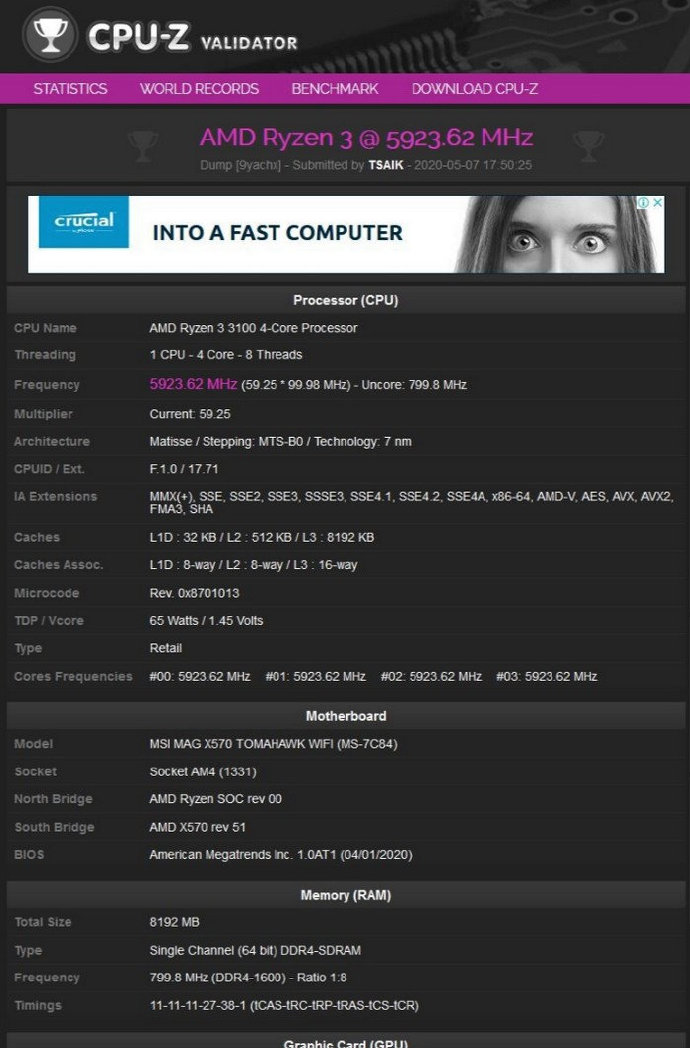
Task: Click core '#03: 5923.62 MHz' frequency entry
Action: click(547, 676)
